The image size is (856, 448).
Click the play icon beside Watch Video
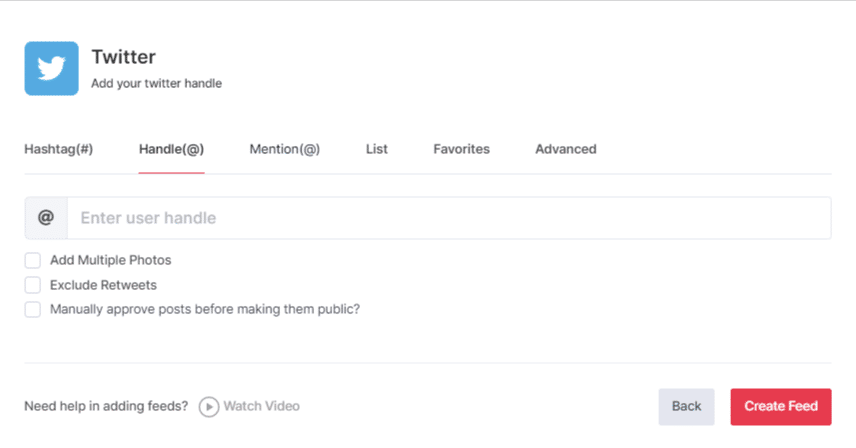click(209, 406)
